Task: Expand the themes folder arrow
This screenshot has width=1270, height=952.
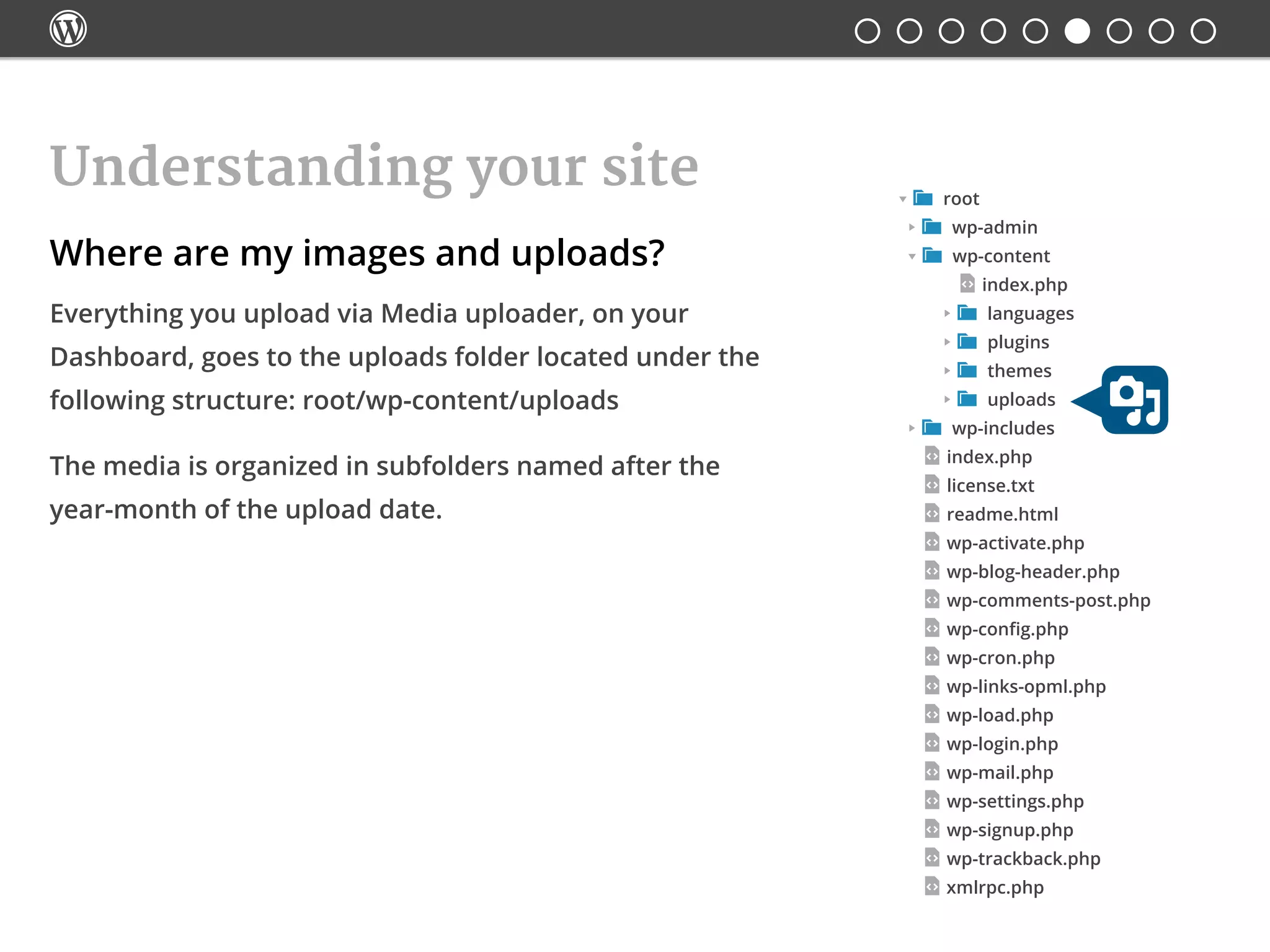Action: coord(947,371)
